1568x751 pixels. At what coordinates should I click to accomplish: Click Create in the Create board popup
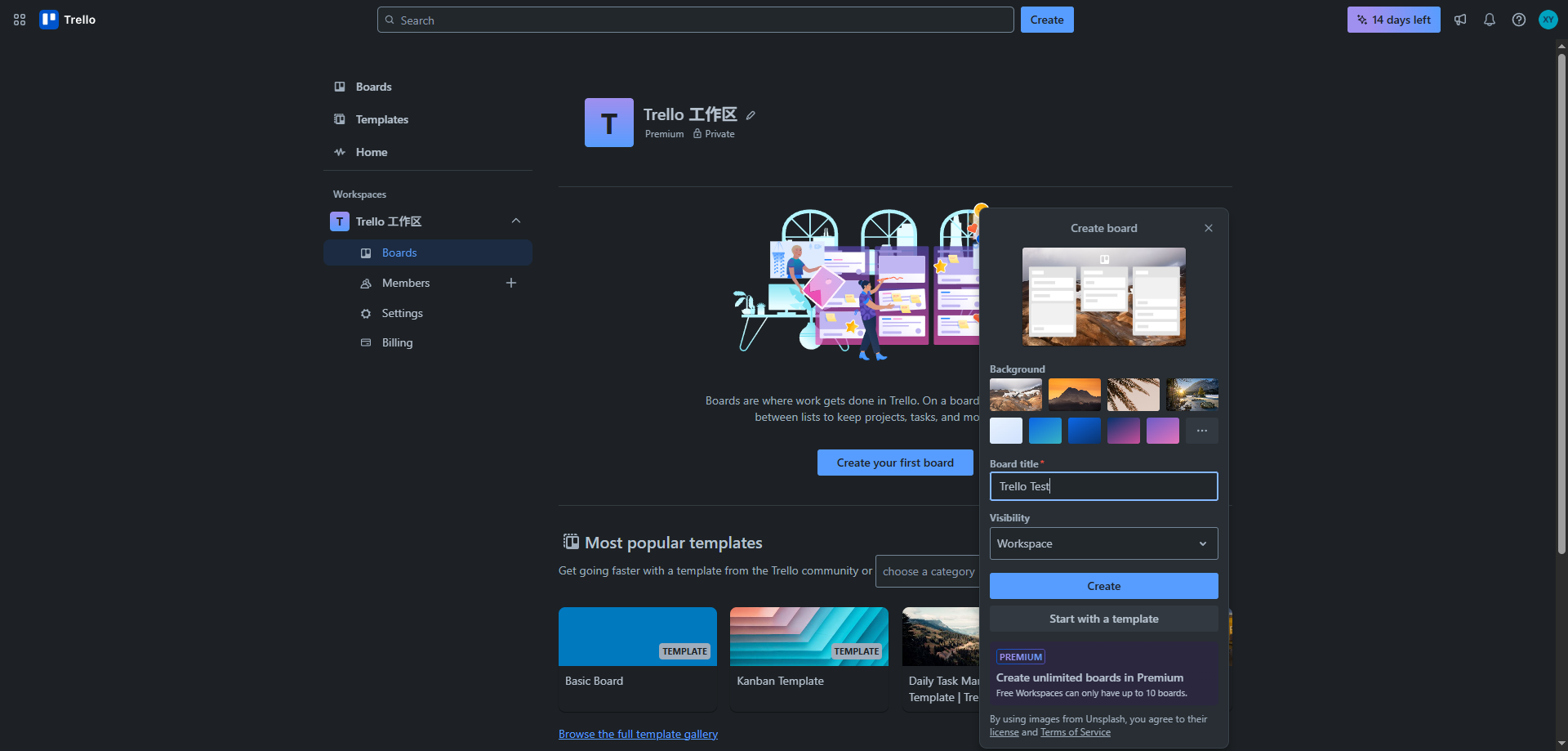(x=1104, y=586)
